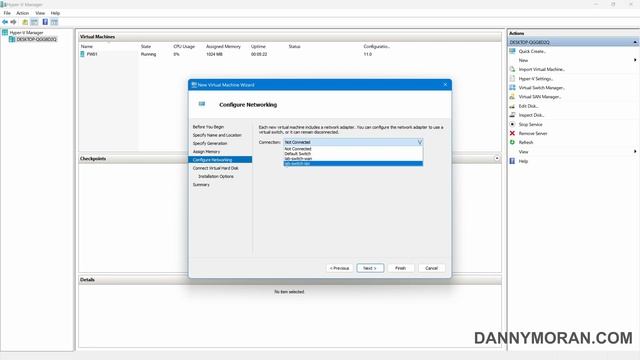Sort by the Assigned Memory column header
Screen dimensions: 640x360
tap(223, 47)
